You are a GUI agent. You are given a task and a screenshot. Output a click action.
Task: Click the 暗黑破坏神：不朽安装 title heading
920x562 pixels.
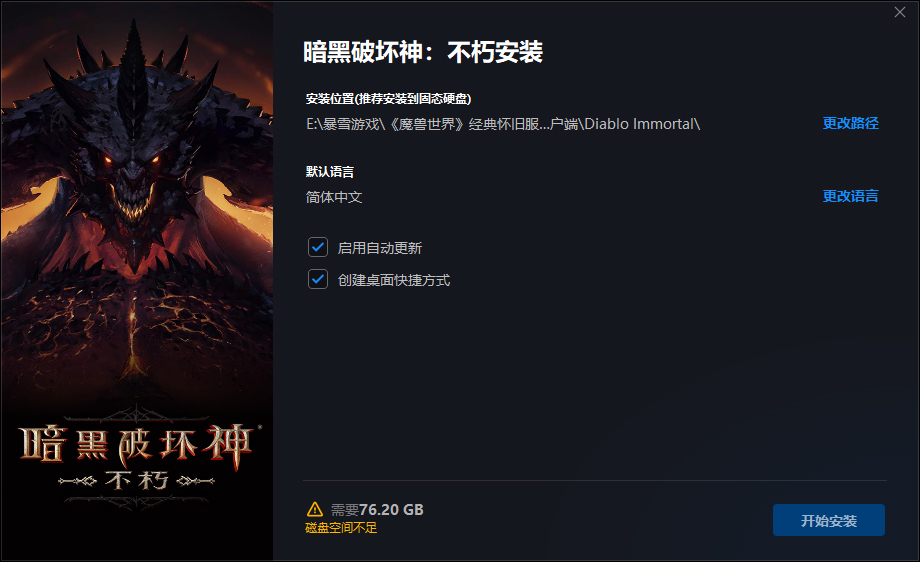coord(422,52)
